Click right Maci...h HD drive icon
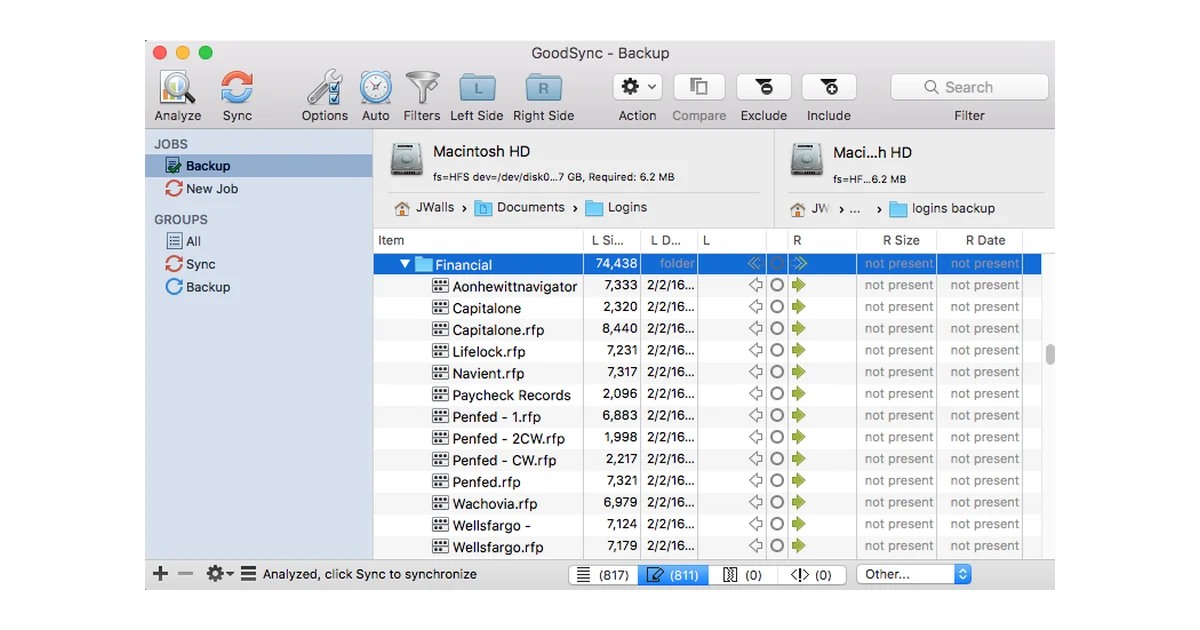Screen dimensions: 1200x630 tap(807, 160)
